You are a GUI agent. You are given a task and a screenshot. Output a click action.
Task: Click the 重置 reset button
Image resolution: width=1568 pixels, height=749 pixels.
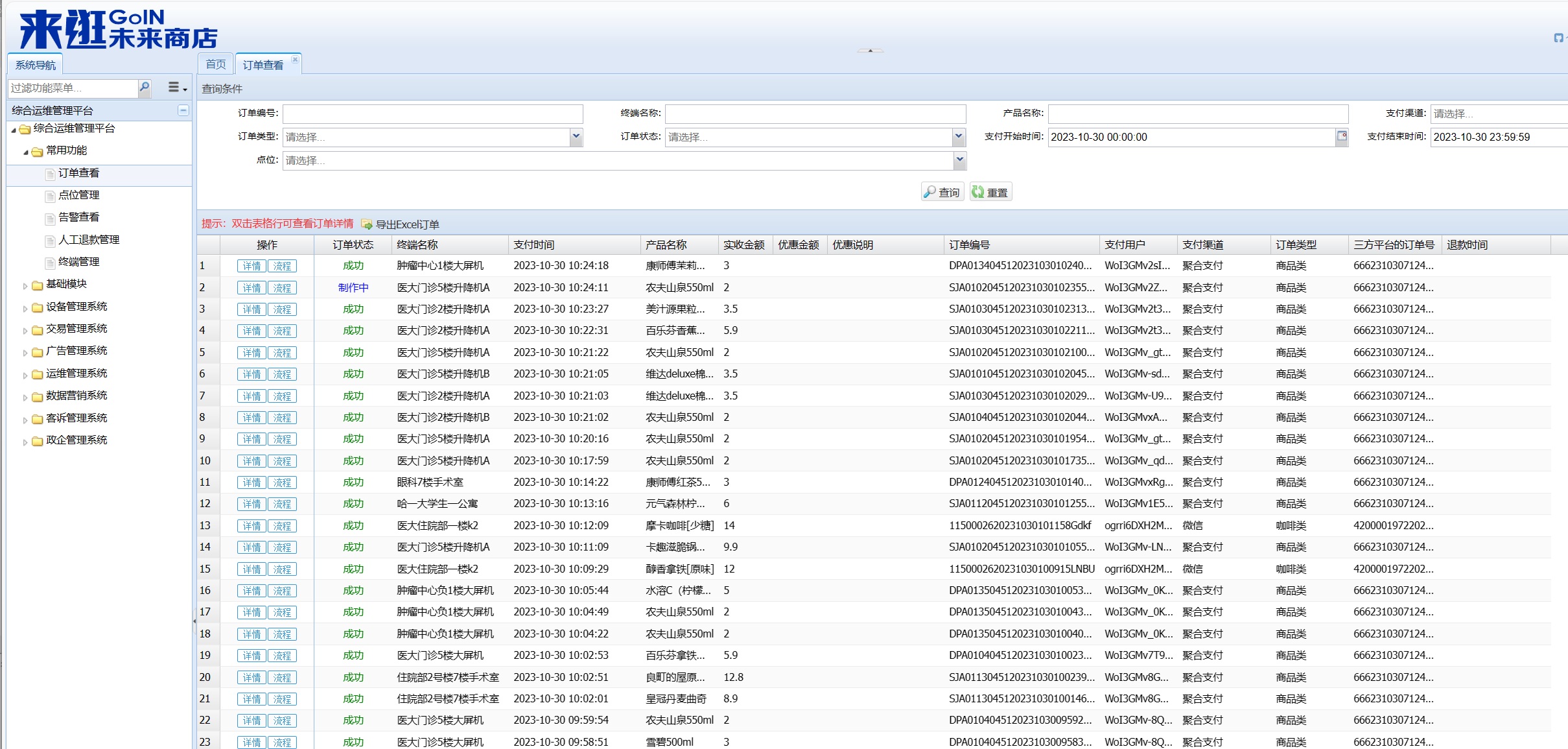pyautogui.click(x=990, y=192)
